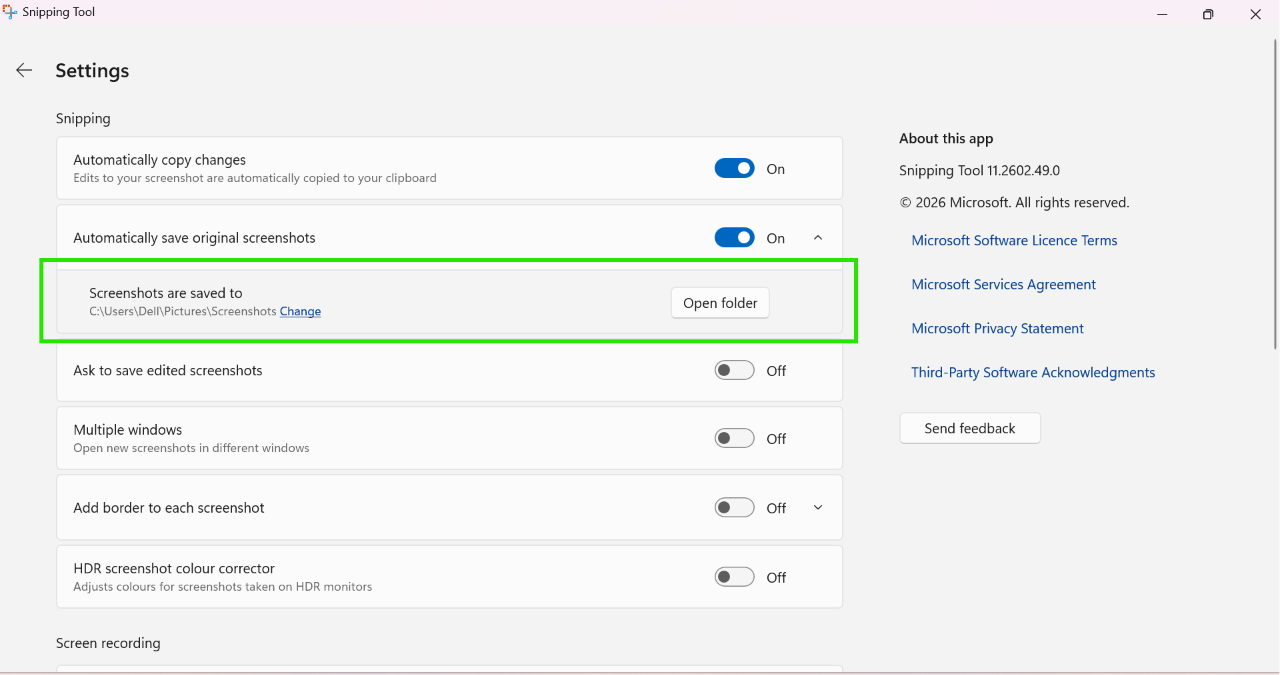Go back using the Settings back arrow

[24, 70]
